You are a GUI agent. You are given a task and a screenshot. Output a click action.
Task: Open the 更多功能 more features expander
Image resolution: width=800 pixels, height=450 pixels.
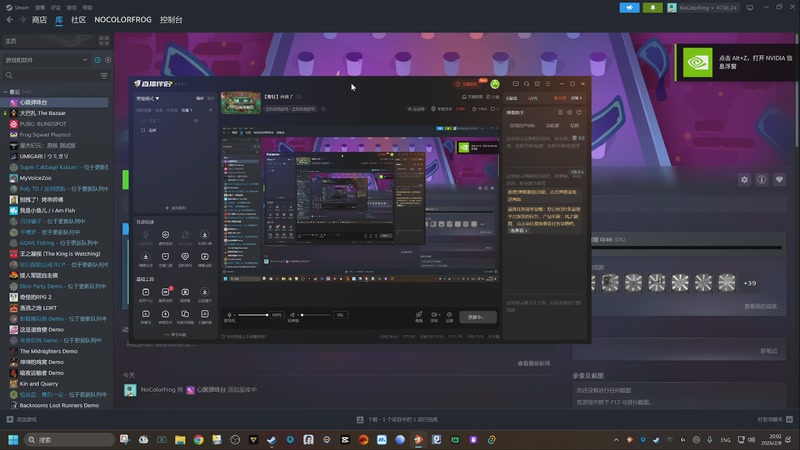(x=176, y=335)
